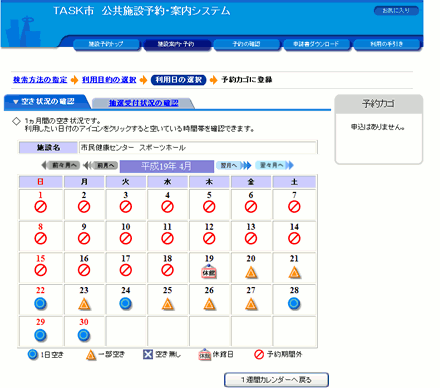Switch to the 抽選受付状況の確認 tab
The image size is (440, 388).
(143, 103)
